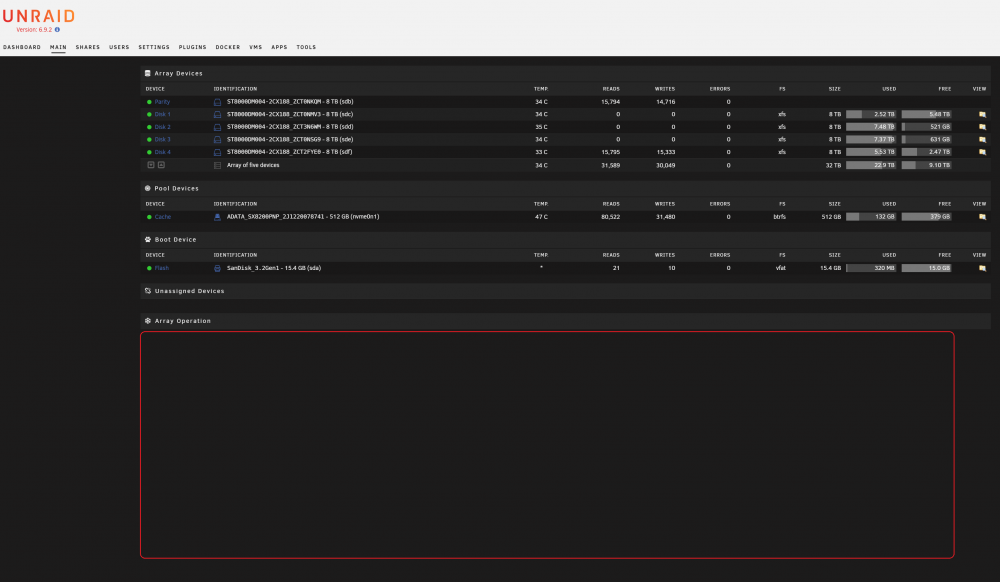Click Disk 2 used bar showing 7.48 TB
The width and height of the screenshot is (1000, 582).
[871, 127]
